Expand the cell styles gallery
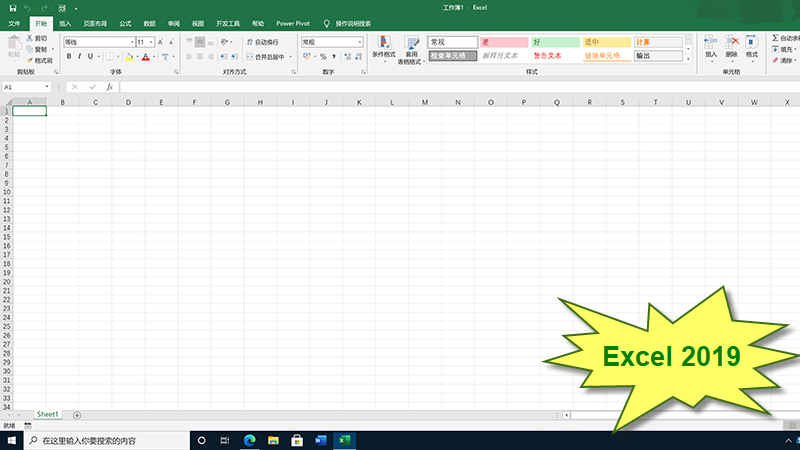 click(688, 59)
